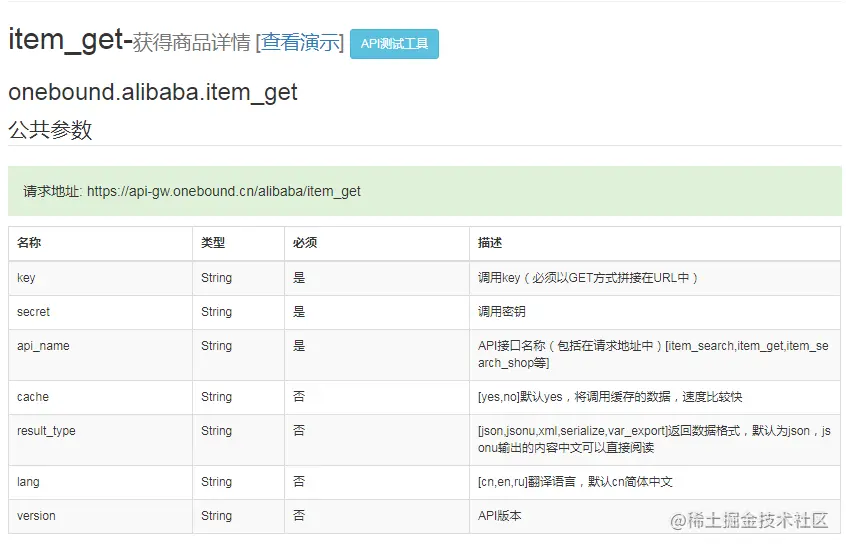Follow the 查看演示 demo link

(x=300, y=42)
